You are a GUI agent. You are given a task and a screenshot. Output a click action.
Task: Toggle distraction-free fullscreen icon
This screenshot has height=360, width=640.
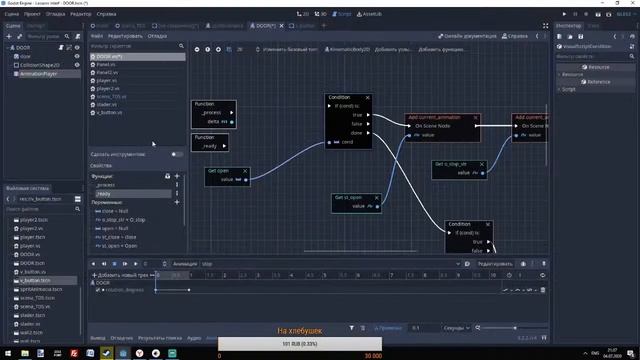click(545, 26)
